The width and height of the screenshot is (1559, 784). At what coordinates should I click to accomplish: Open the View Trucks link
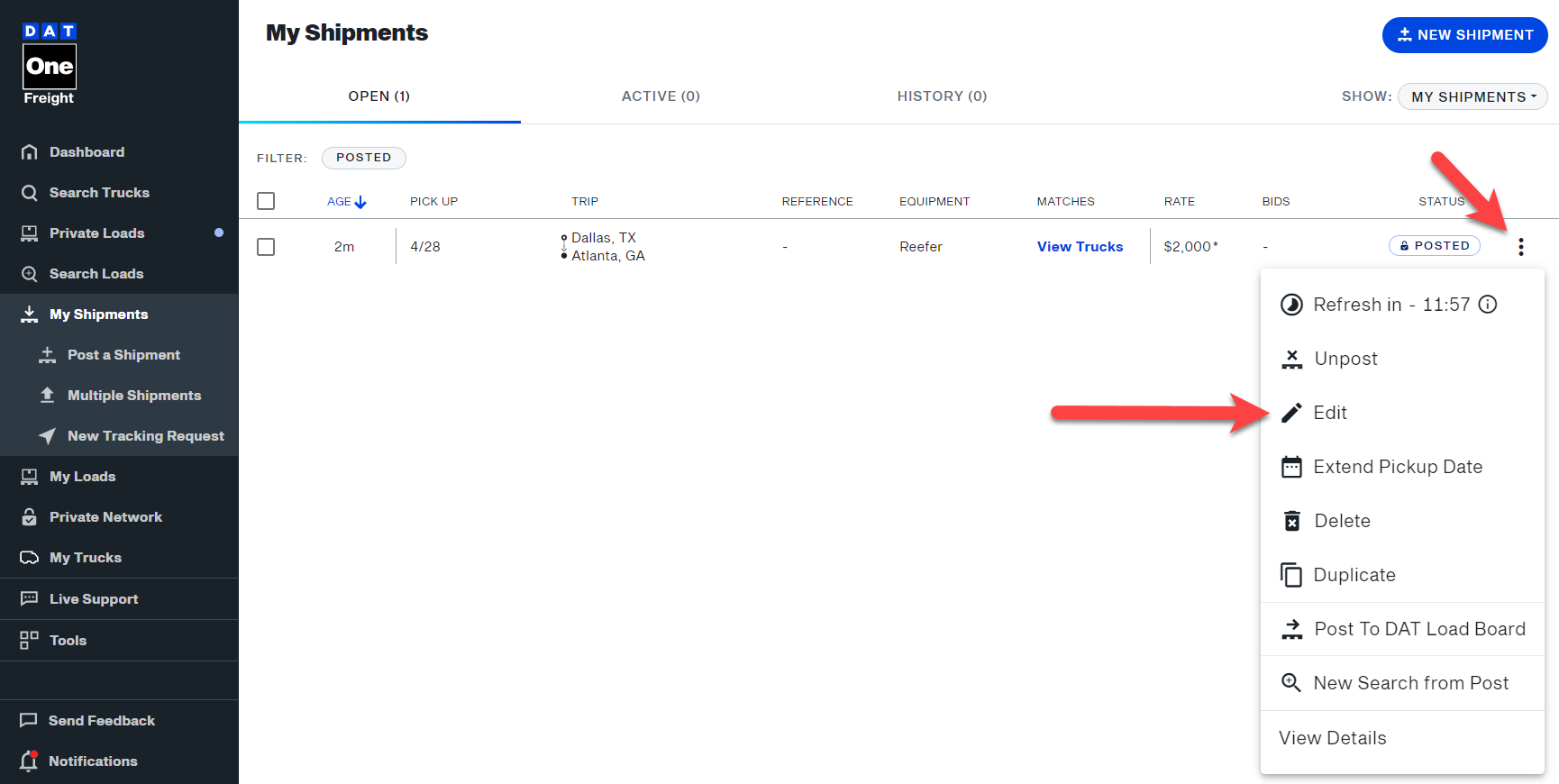pos(1080,247)
